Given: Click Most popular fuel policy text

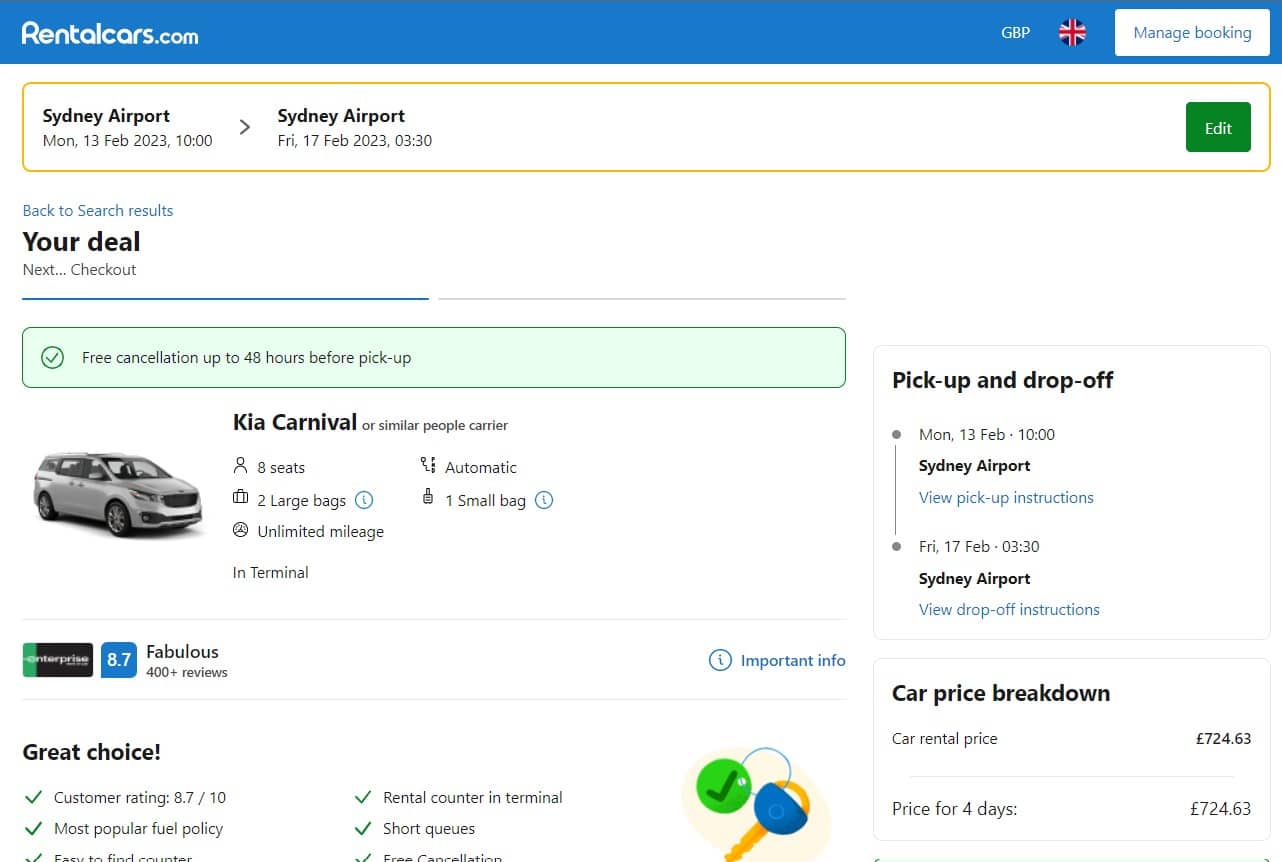Looking at the screenshot, I should 138,828.
